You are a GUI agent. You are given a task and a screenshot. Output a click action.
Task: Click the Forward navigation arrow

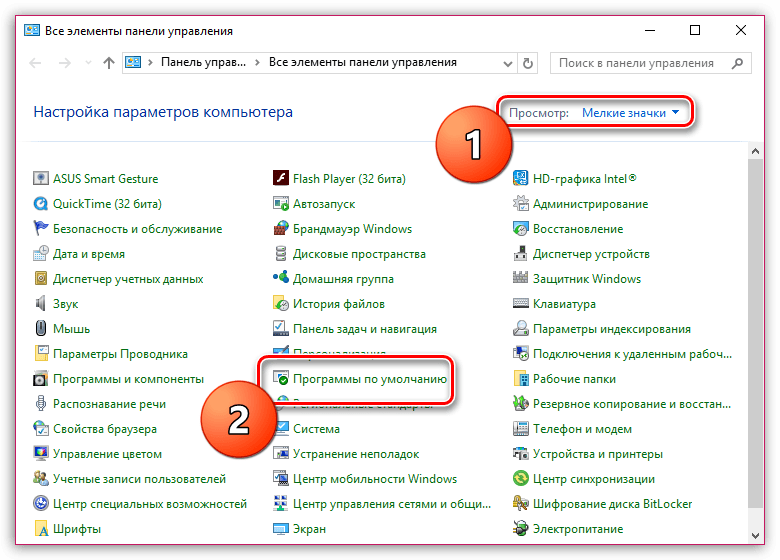[x=65, y=63]
